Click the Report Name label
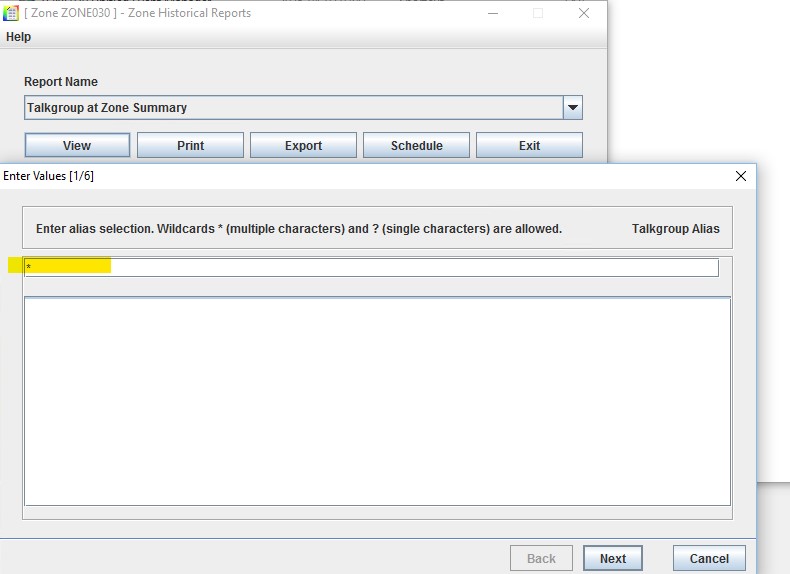 coord(61,82)
